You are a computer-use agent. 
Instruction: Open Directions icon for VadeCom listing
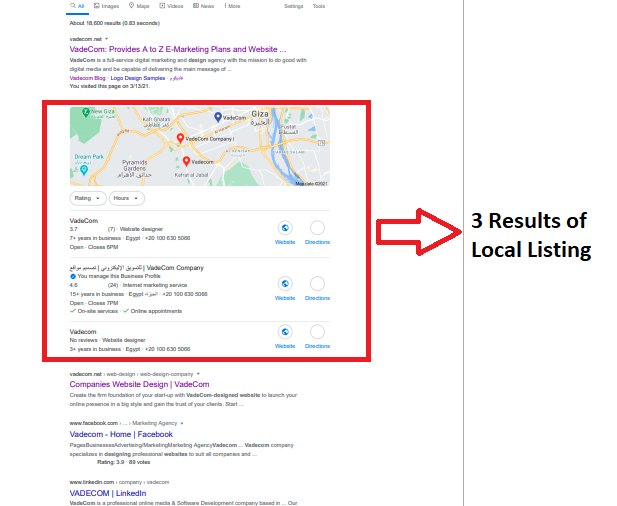(317, 228)
